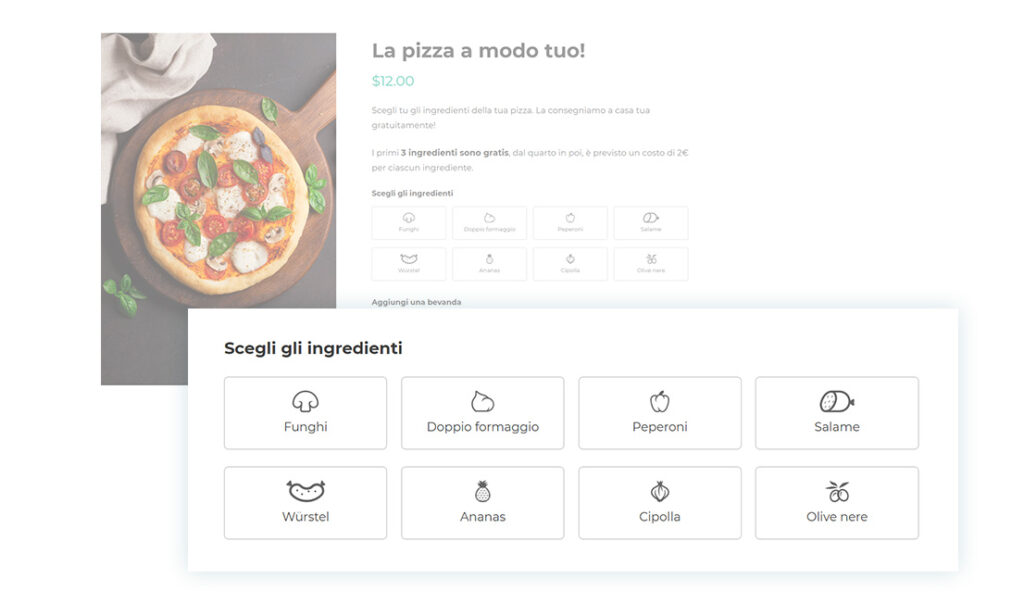Click the large Olive nere text label
This screenshot has width=1024, height=616.
point(837,517)
